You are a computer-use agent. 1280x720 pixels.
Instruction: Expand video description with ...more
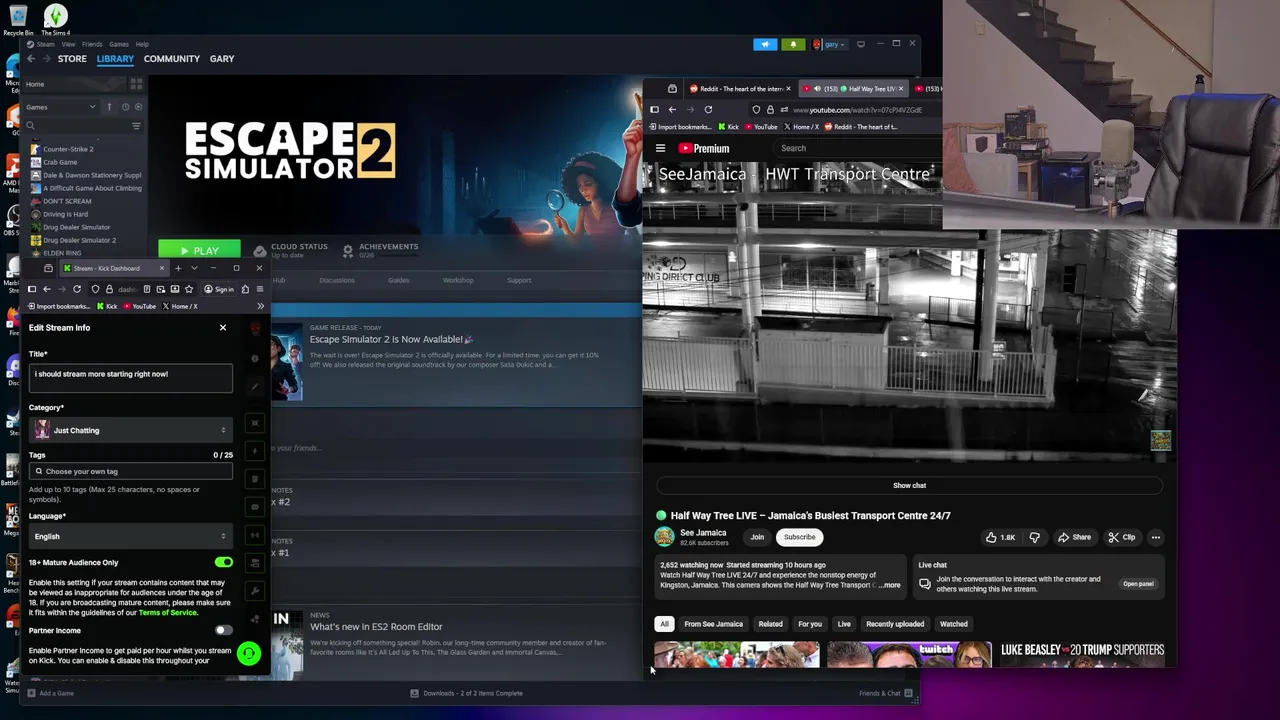[x=890, y=585]
